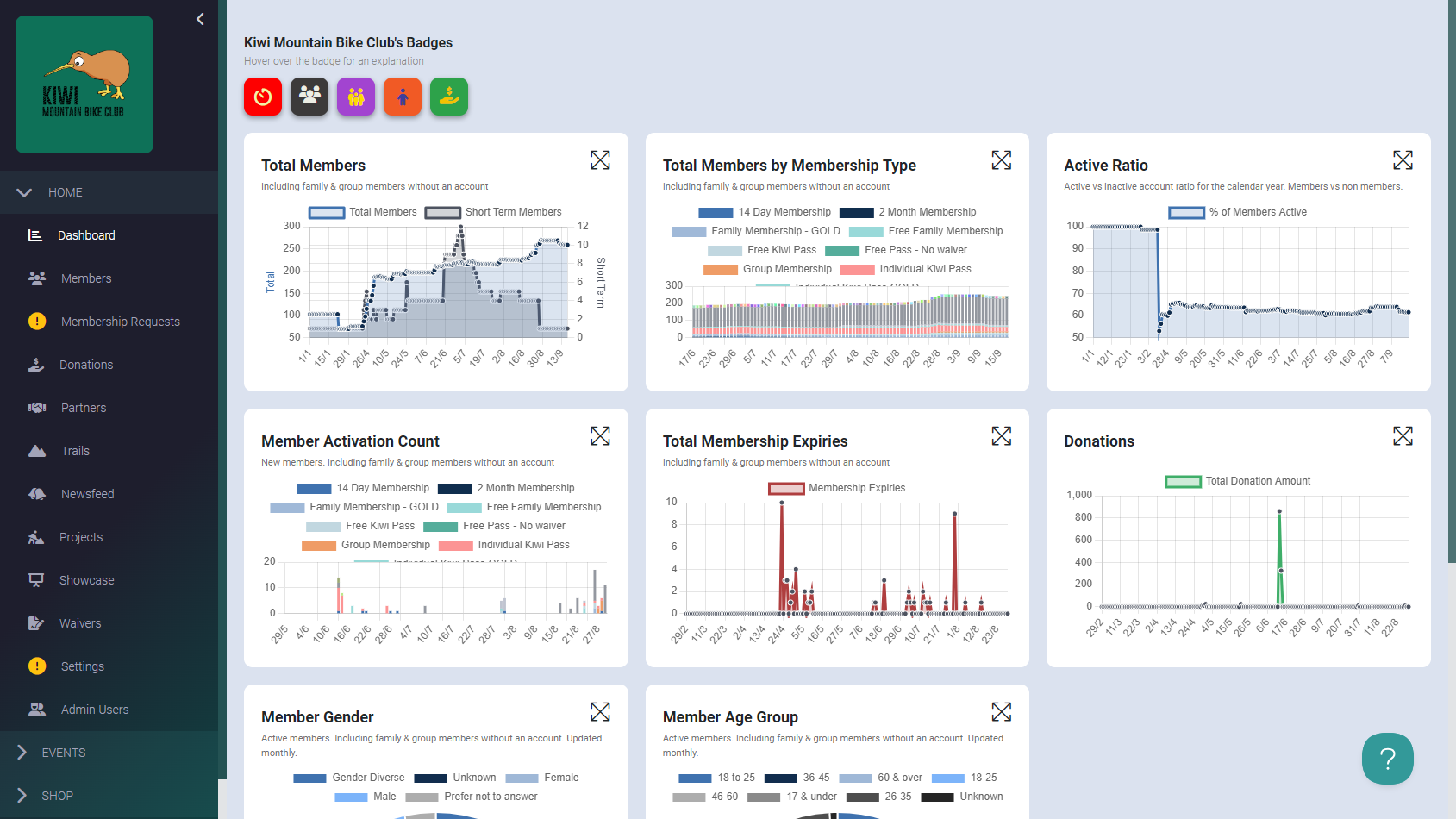This screenshot has width=1456, height=819.
Task: Open the Dashboard menu item
Action: [109, 235]
